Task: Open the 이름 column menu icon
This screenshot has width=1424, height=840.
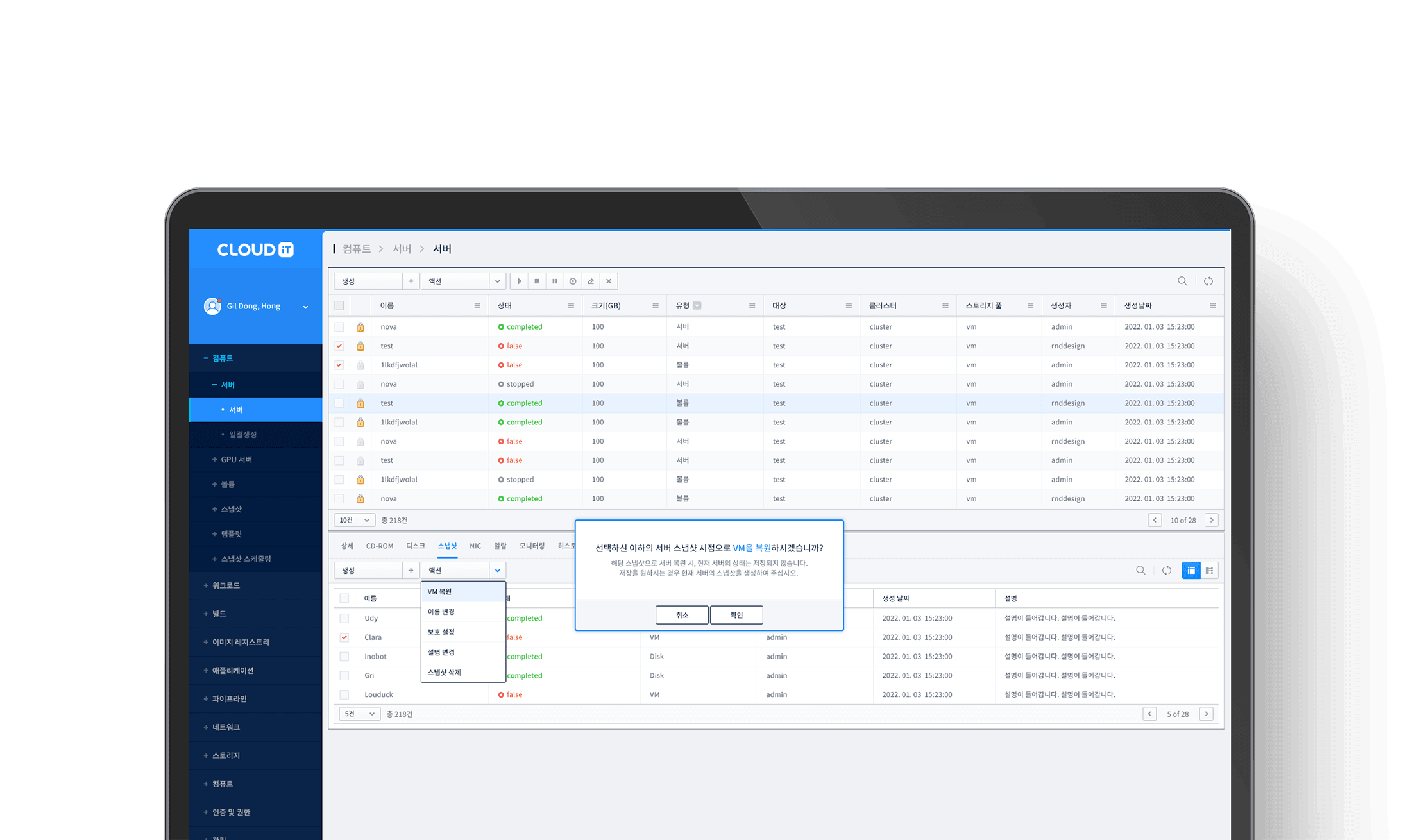Action: coord(477,305)
